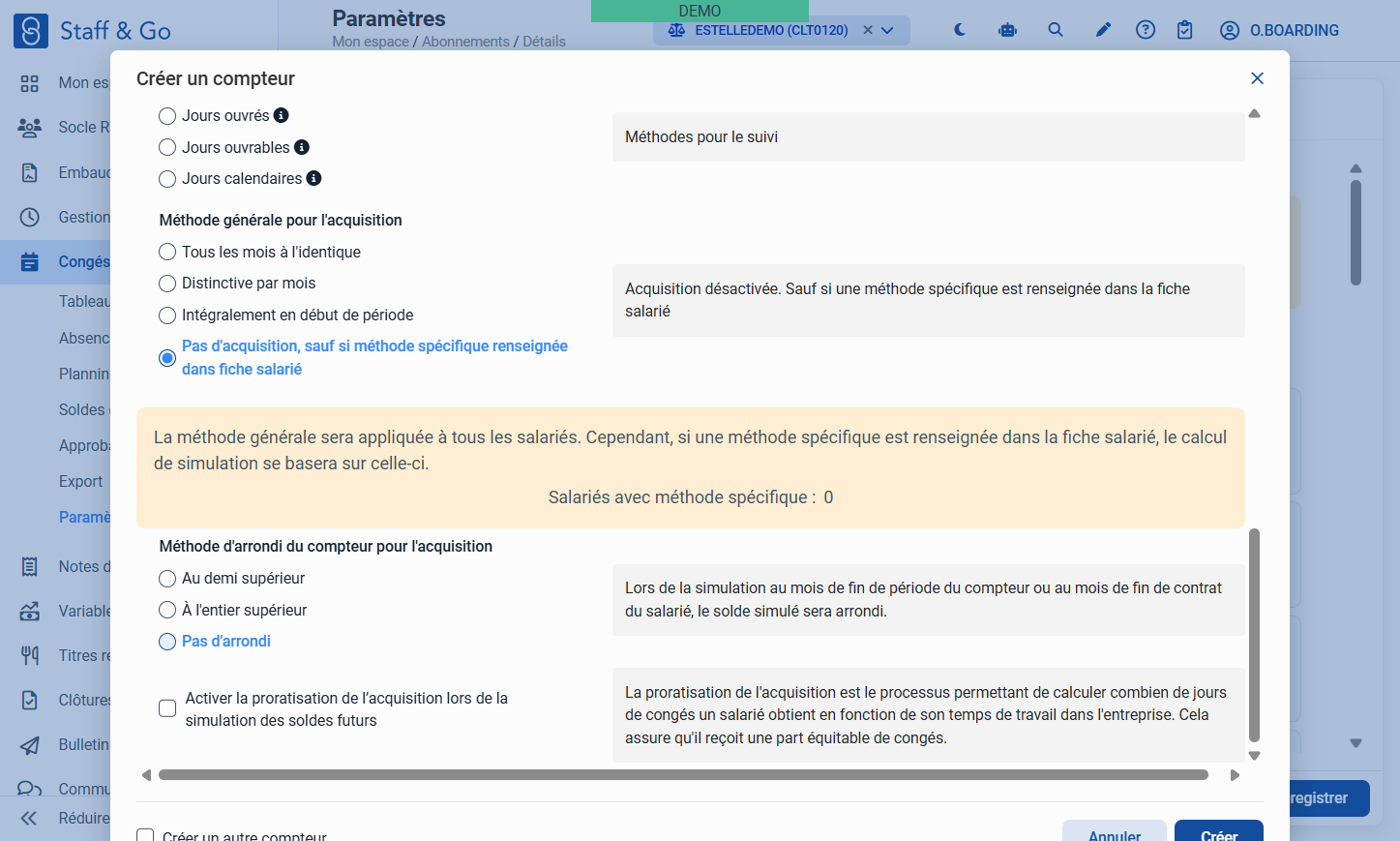This screenshot has width=1400, height=841.
Task: Click the dialog horizontal scrollbar track
Action: (683, 775)
